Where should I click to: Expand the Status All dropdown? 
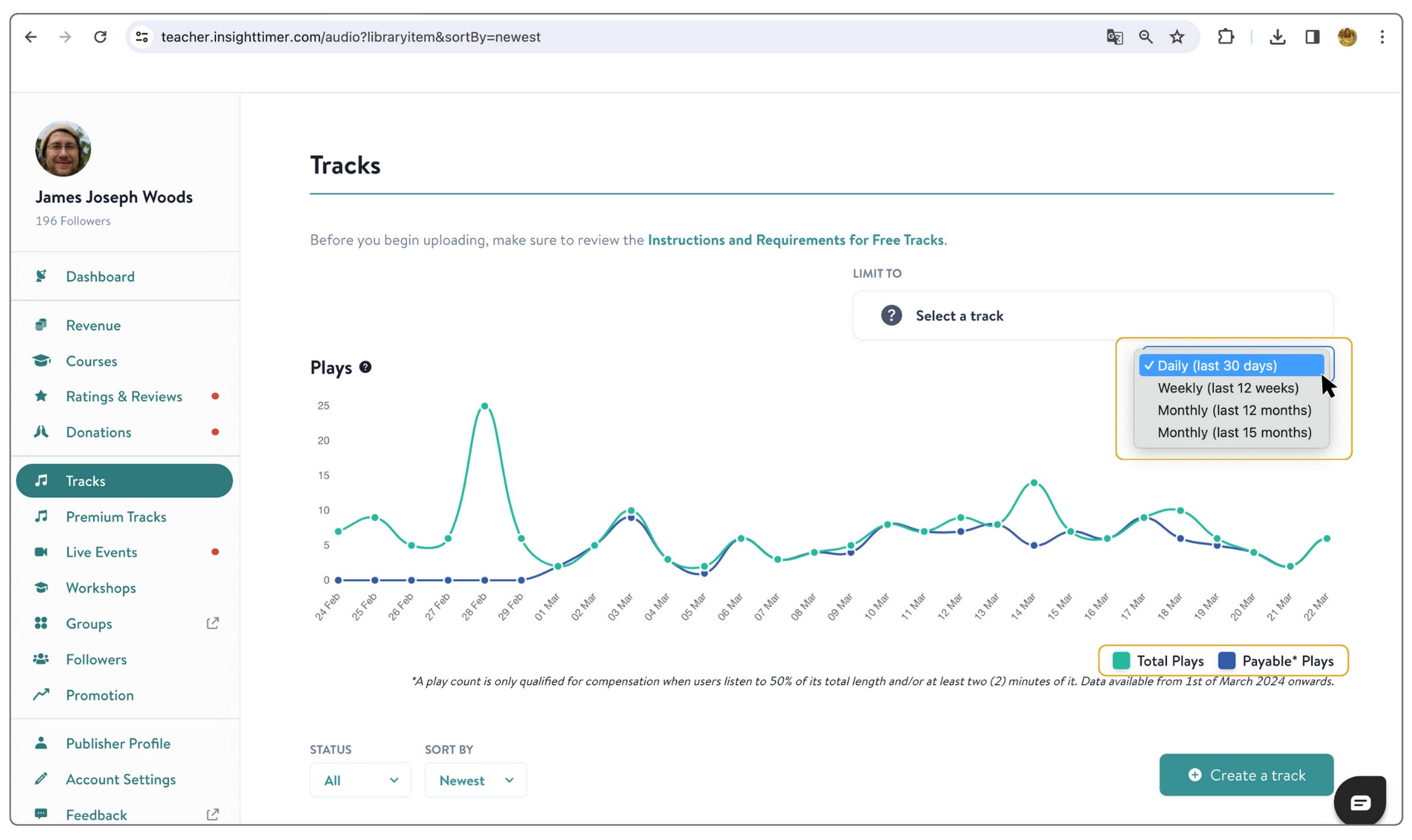(x=360, y=780)
